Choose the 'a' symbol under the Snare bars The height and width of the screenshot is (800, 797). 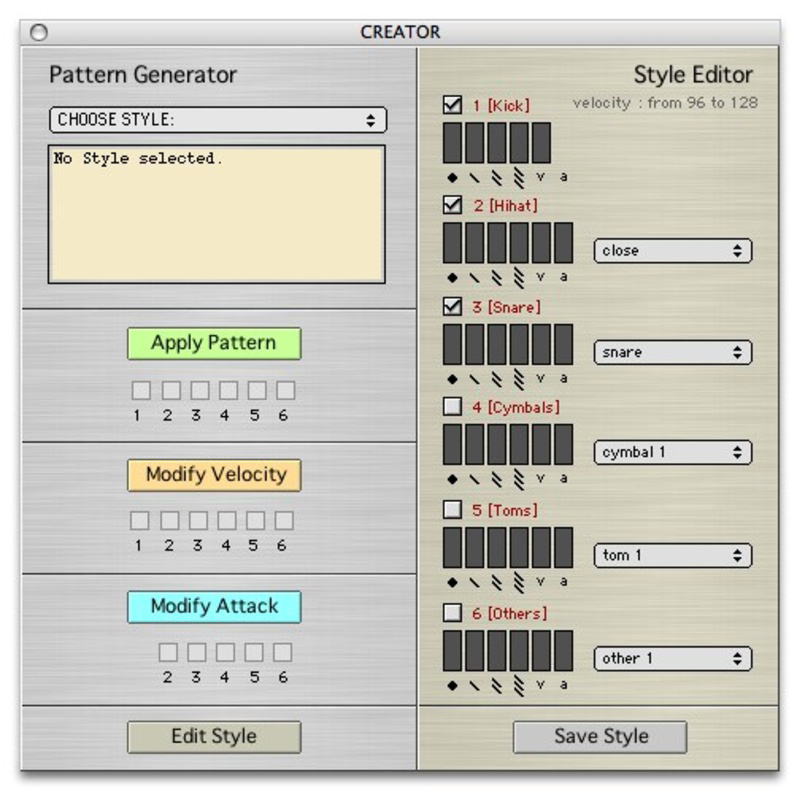pos(563,378)
